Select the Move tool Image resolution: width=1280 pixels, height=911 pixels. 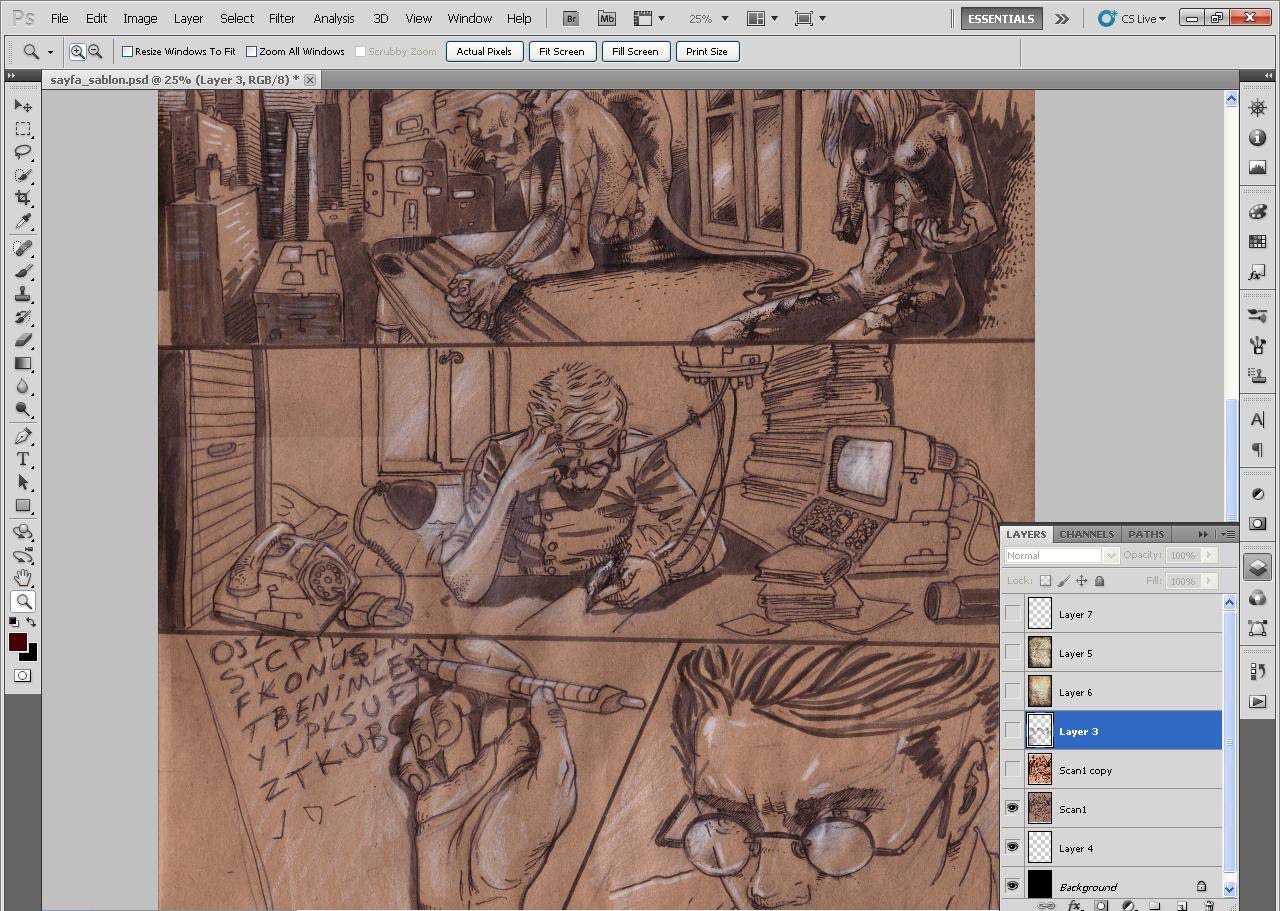pos(23,106)
